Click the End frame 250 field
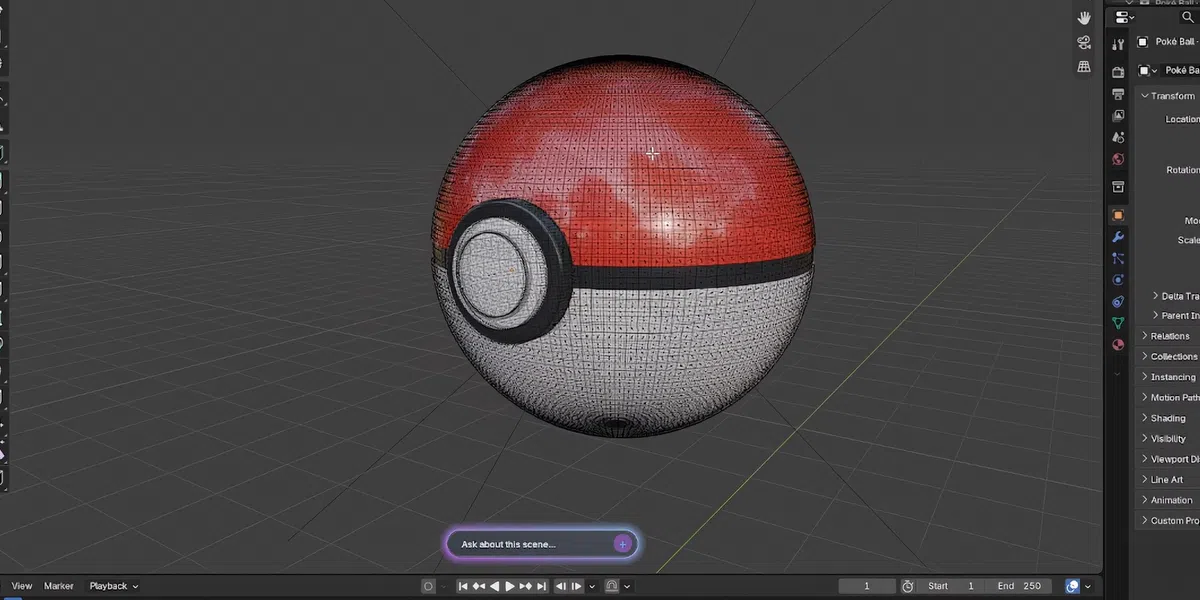1200x600 pixels. click(x=1018, y=586)
